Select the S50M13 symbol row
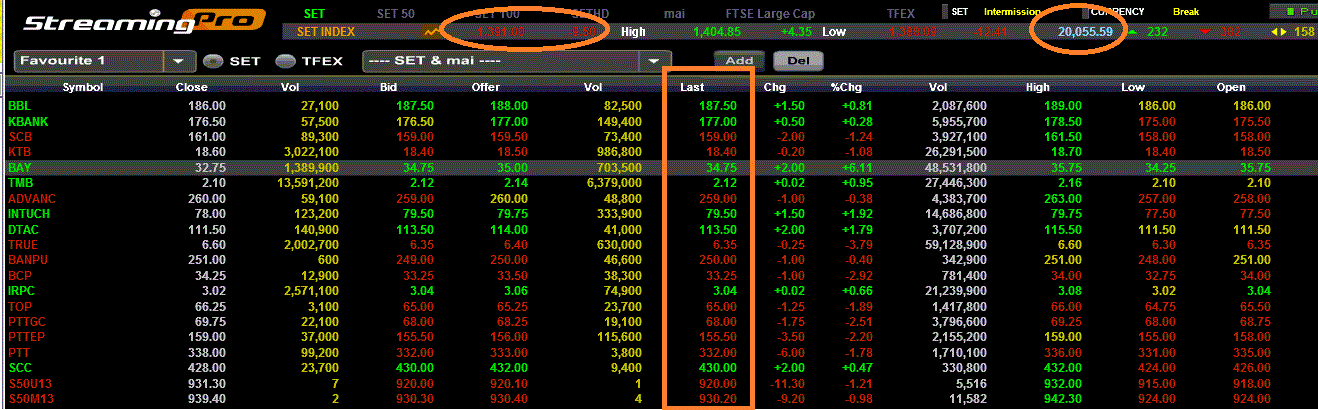1318x410 pixels. [659, 400]
